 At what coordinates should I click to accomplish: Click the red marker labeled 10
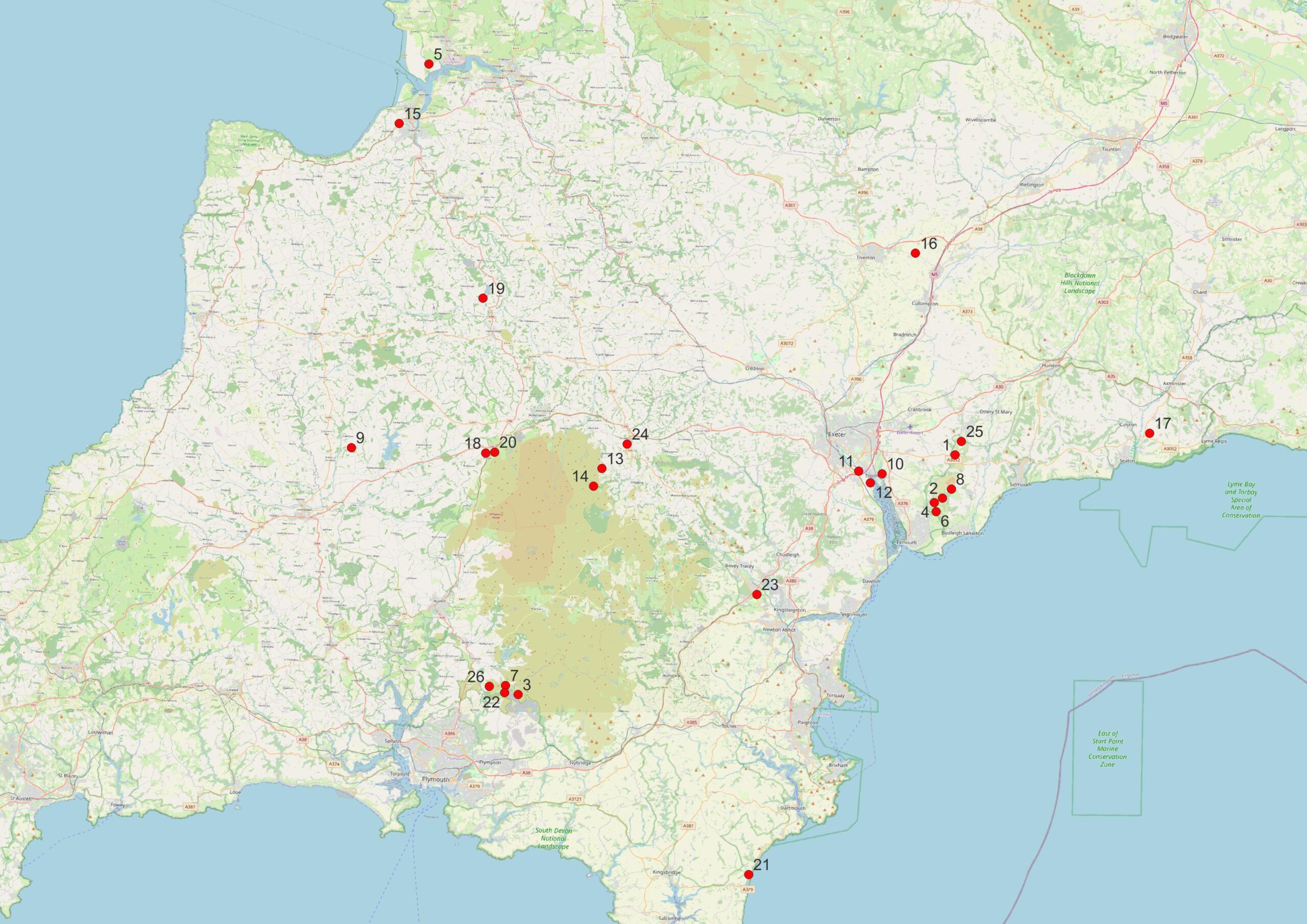(x=882, y=474)
